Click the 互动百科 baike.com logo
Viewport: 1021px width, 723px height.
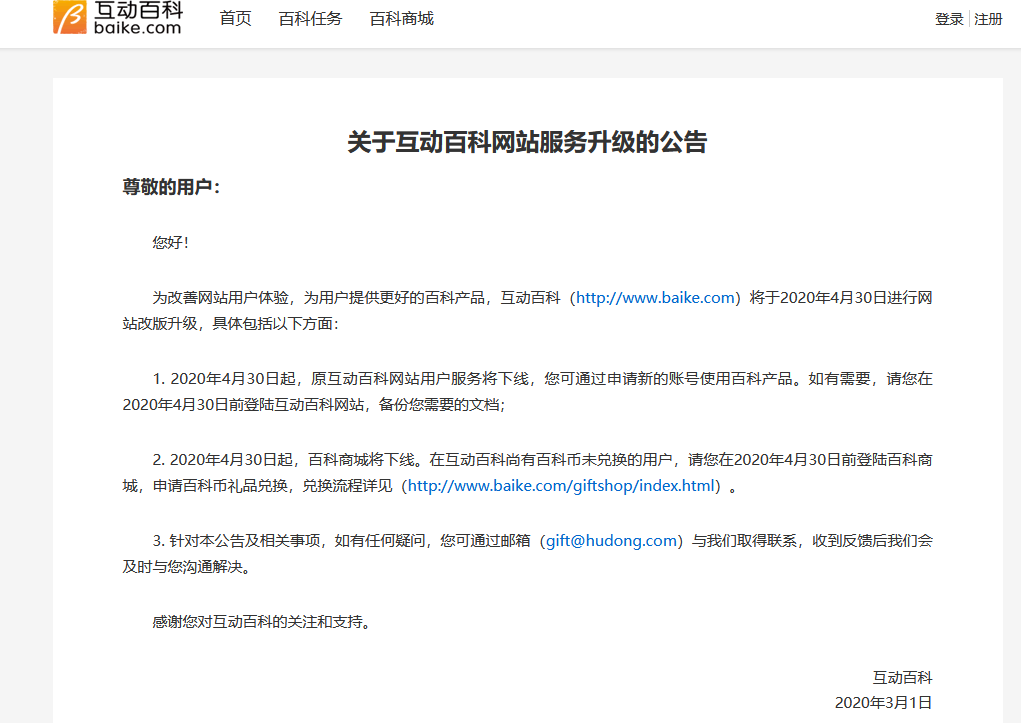point(118,18)
